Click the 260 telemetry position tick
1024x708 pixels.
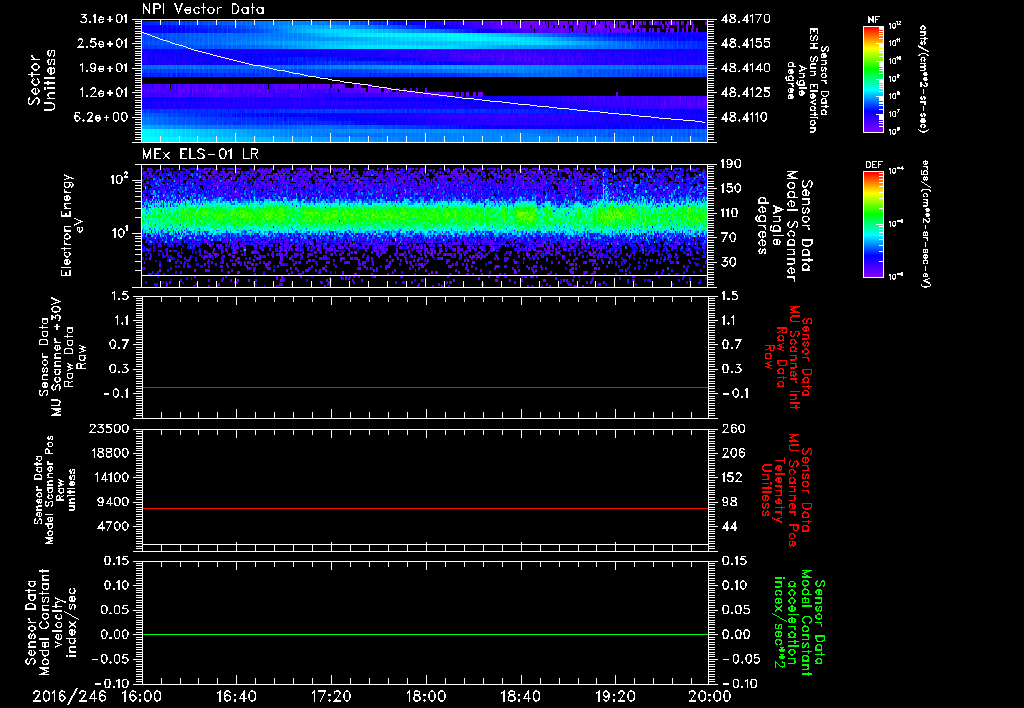[x=731, y=429]
